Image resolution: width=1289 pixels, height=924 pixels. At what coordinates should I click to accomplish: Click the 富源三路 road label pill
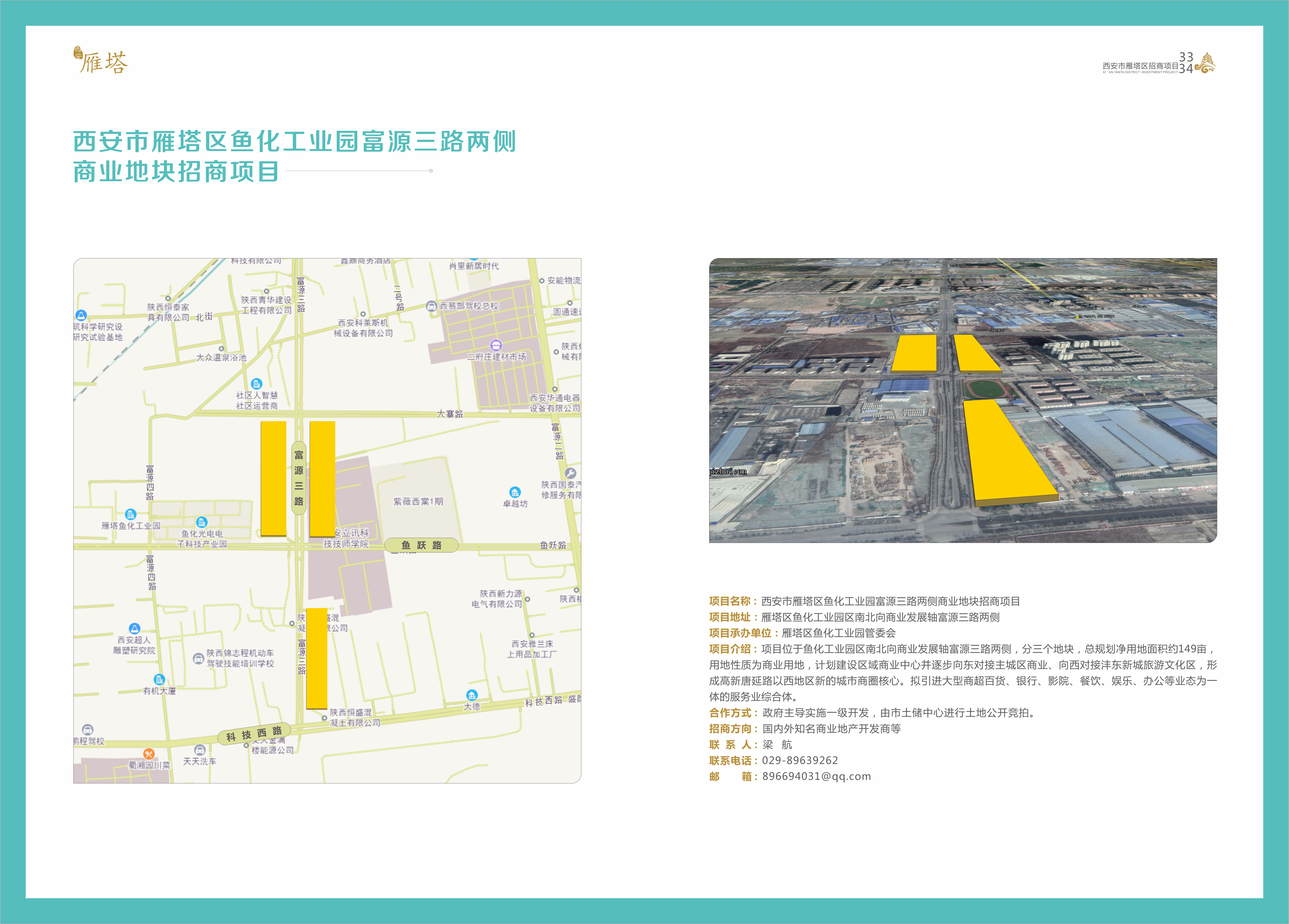point(299,478)
